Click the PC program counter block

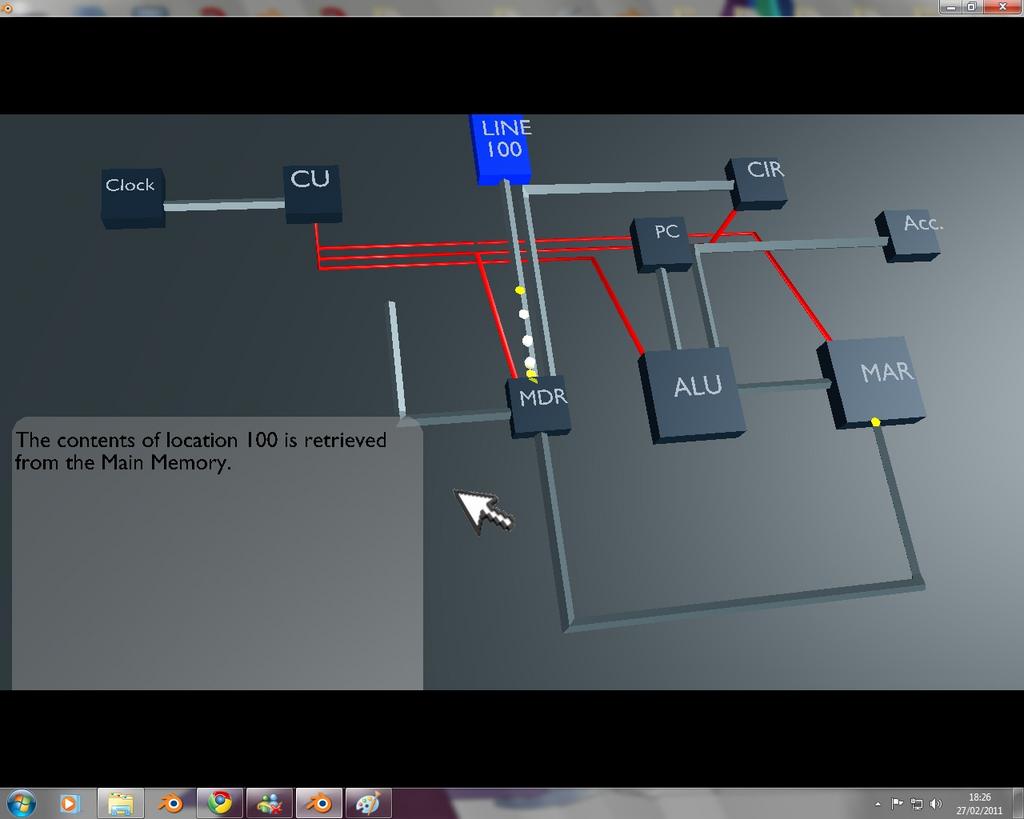[x=662, y=244]
